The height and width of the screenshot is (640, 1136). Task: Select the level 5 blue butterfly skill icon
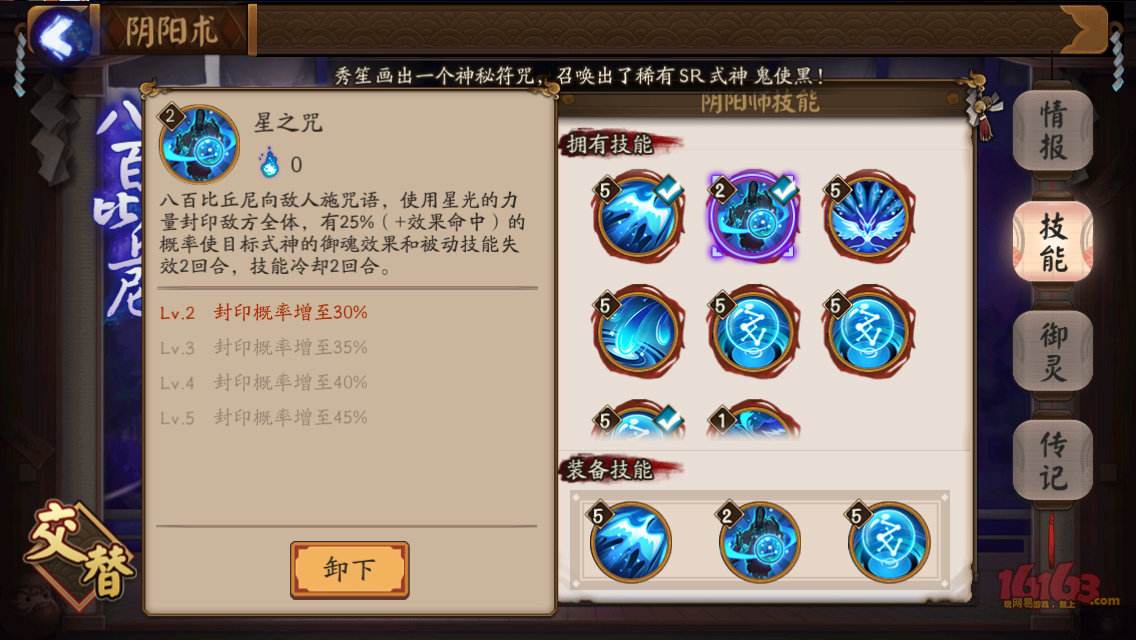point(868,216)
